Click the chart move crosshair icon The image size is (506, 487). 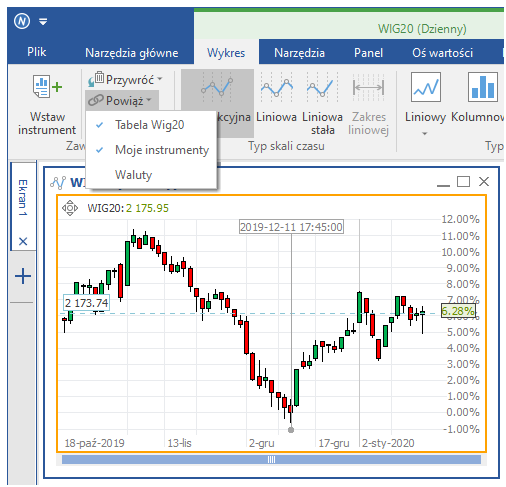click(70, 208)
